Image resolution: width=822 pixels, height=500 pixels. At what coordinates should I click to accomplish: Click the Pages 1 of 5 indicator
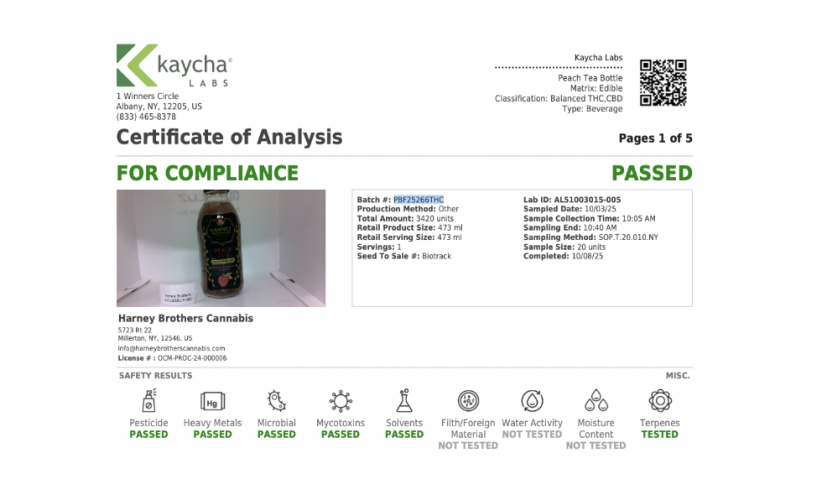coord(655,138)
